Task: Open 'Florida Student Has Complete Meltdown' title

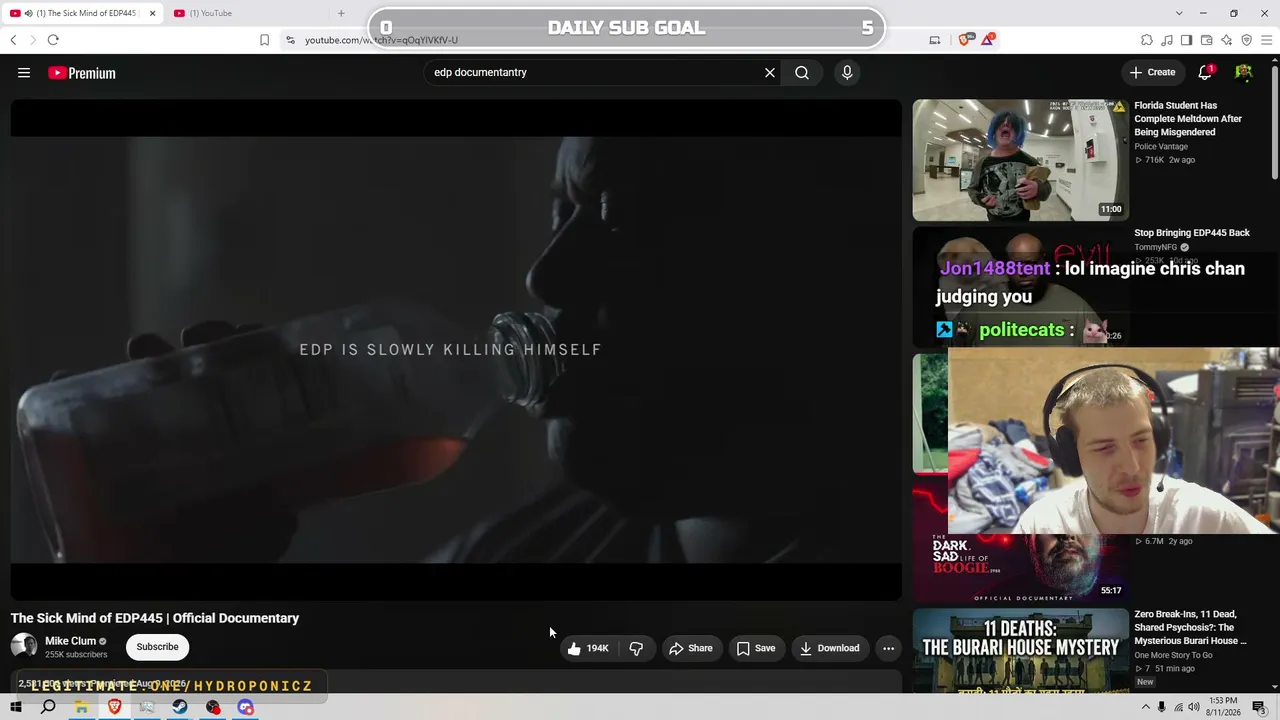Action: 1188,118
